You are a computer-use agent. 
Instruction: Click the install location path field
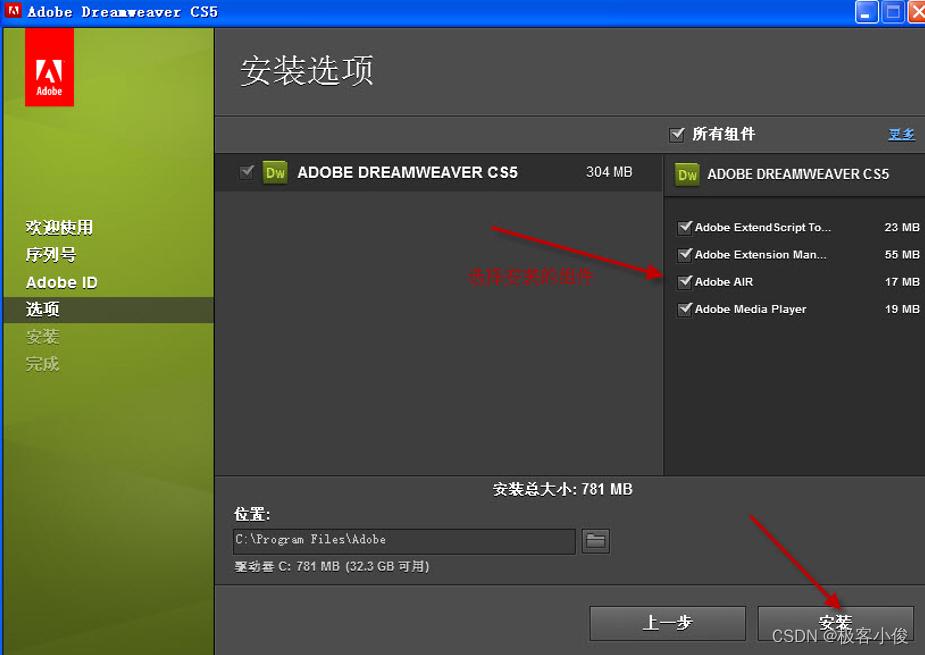click(x=404, y=541)
